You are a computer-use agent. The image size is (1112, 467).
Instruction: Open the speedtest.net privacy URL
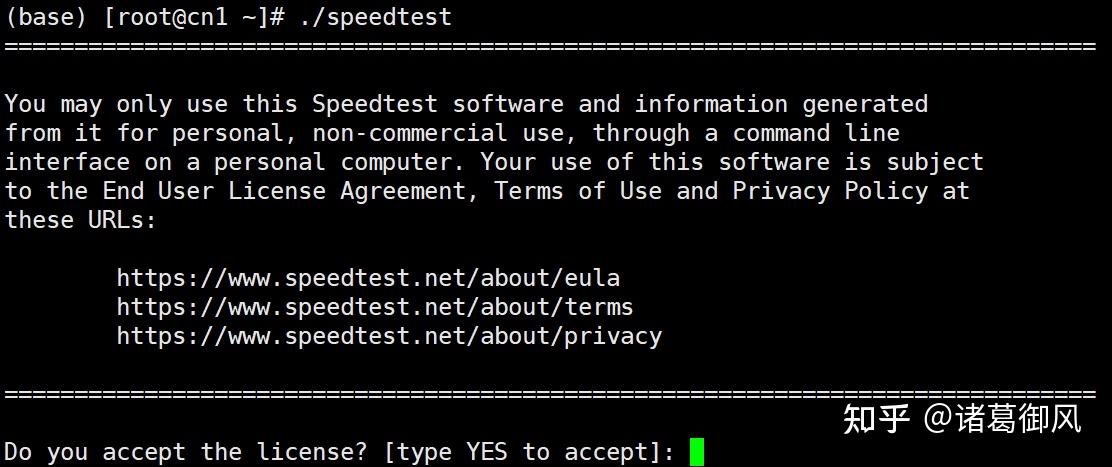(x=389, y=335)
